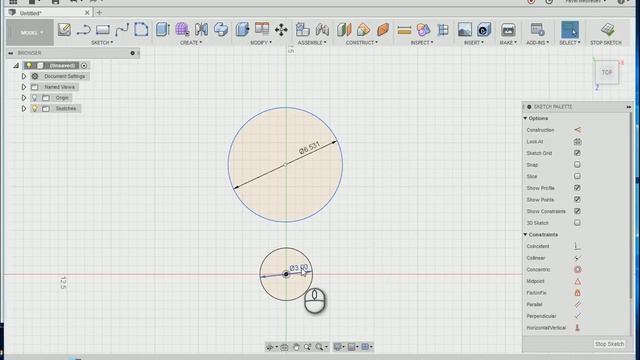
Task: Click the Split Body icon in Modify
Action: click(x=262, y=29)
